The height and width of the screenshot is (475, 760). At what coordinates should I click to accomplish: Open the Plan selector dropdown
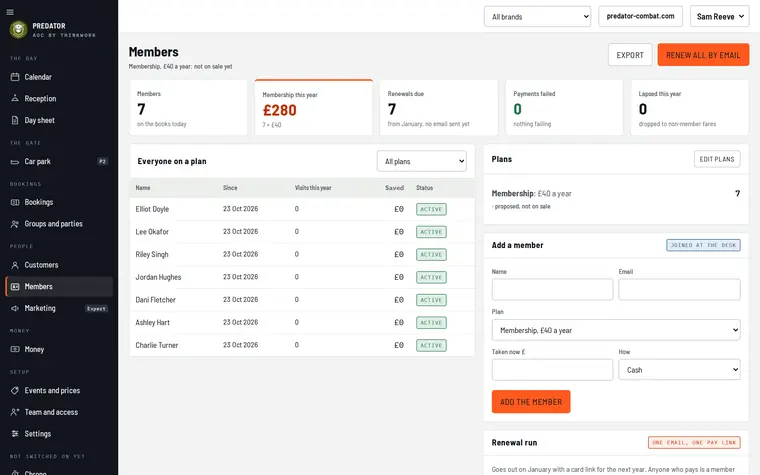pos(616,330)
